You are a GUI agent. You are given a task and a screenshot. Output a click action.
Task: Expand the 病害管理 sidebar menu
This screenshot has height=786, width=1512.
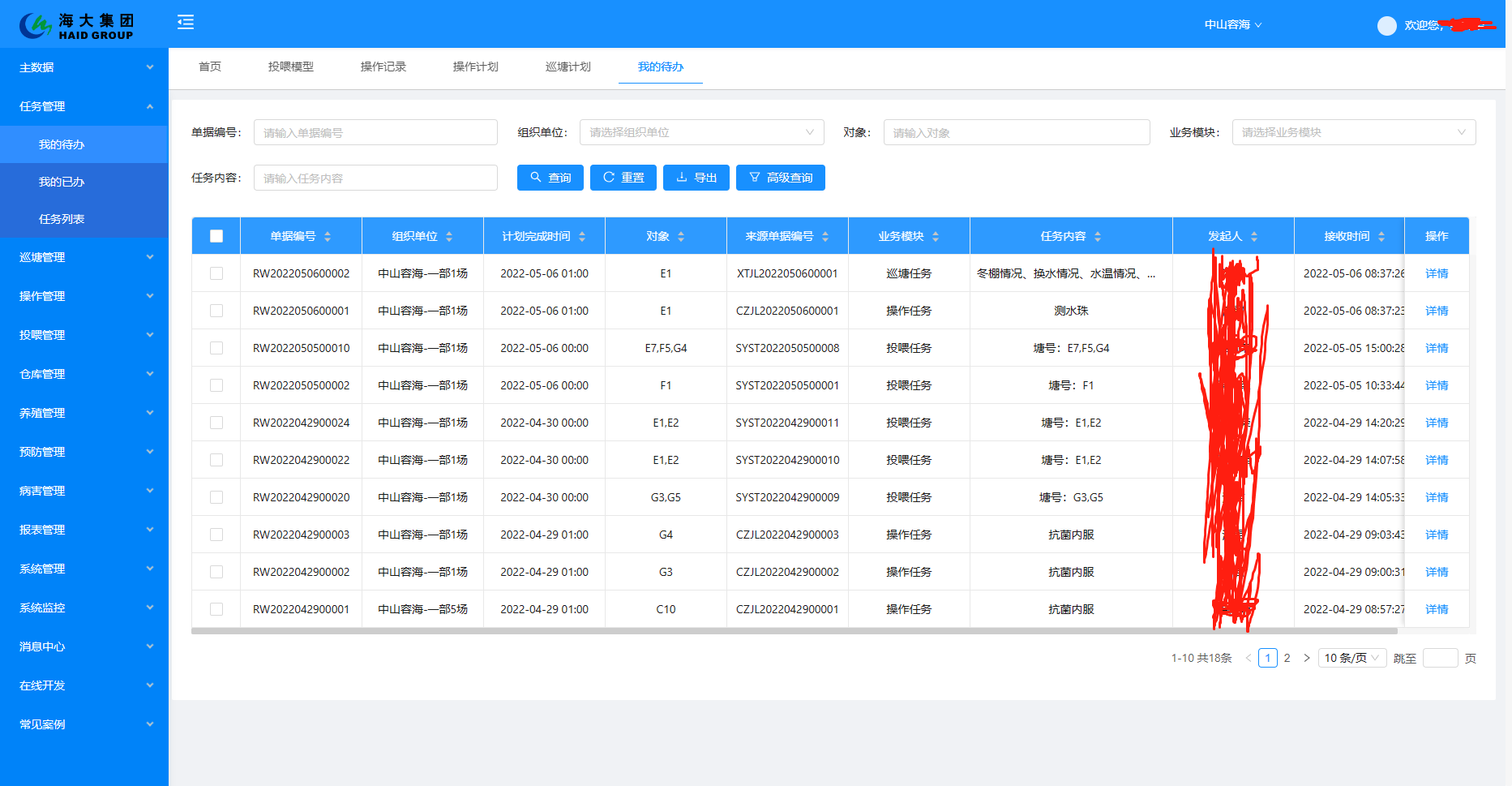click(x=84, y=491)
